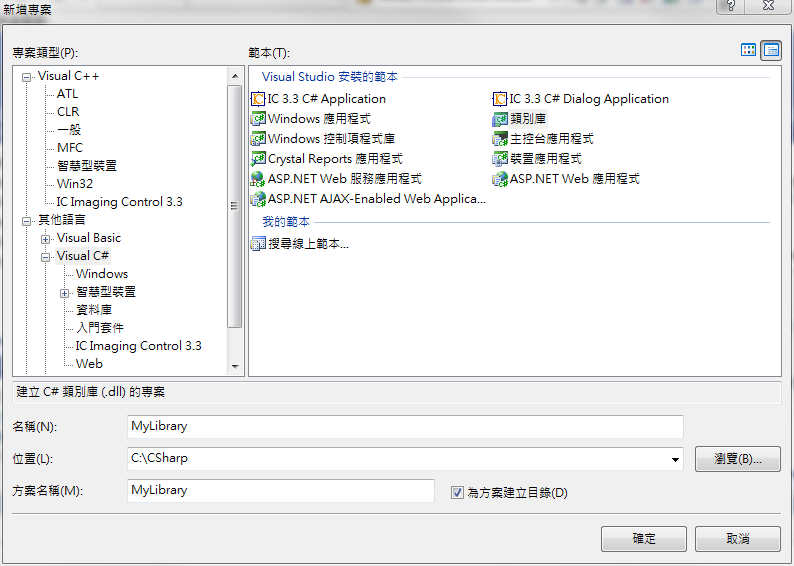Select the IC 3.3 C# Application template icon
Image resolution: width=794 pixels, height=566 pixels.
point(258,99)
